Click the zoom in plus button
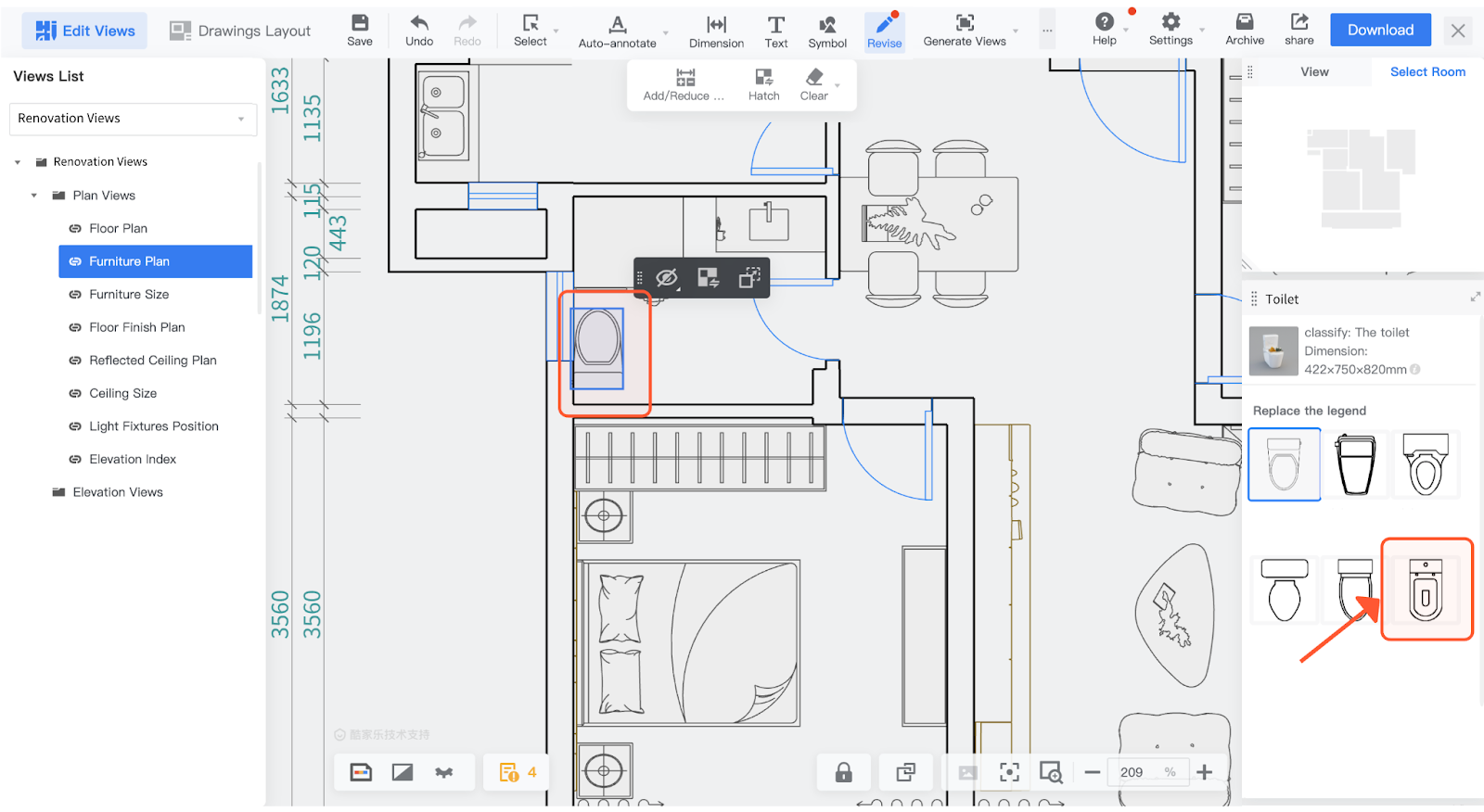The width and height of the screenshot is (1484, 812). [x=1204, y=772]
